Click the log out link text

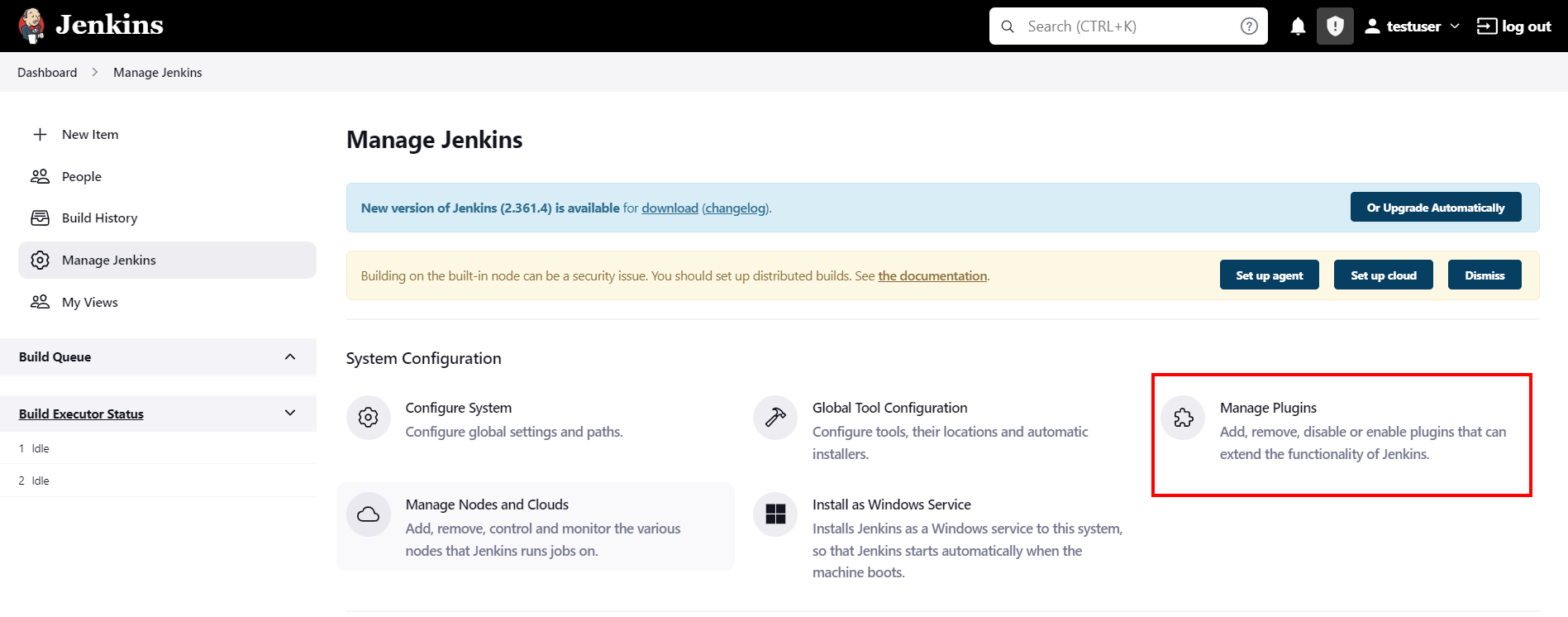[x=1527, y=26]
